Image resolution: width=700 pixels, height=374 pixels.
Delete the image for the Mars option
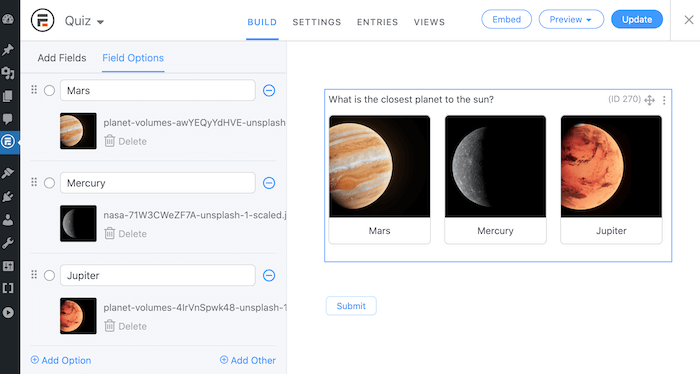coord(125,141)
